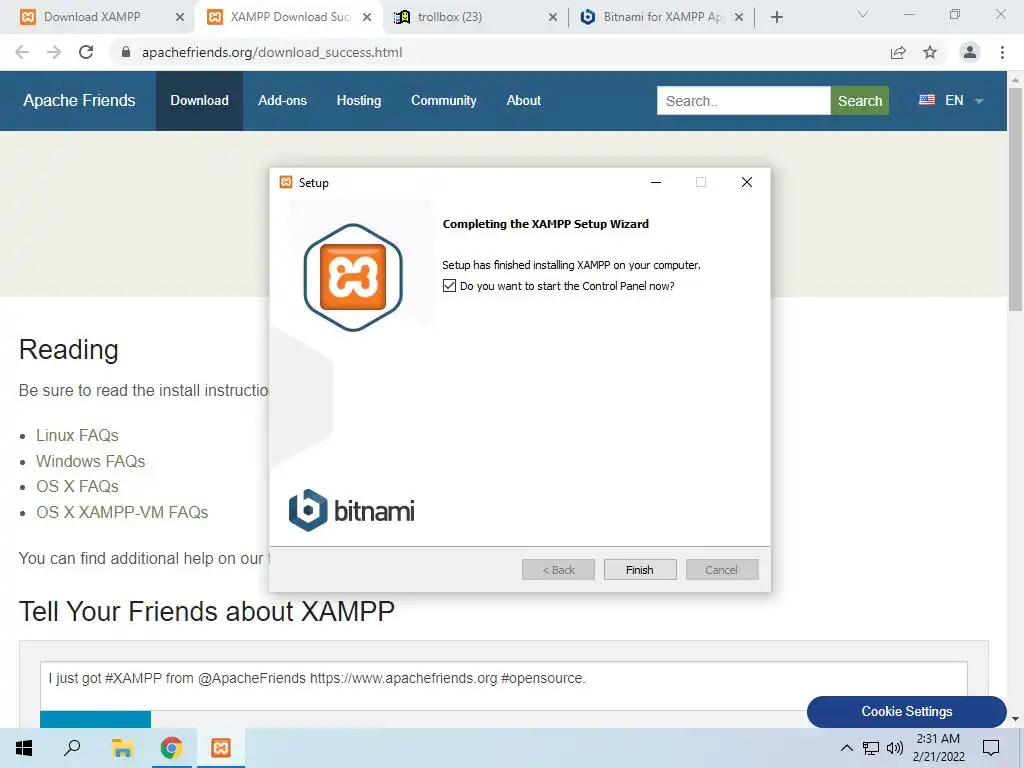Reload the current page
Screen dimensions: 1024x768
[86, 52]
